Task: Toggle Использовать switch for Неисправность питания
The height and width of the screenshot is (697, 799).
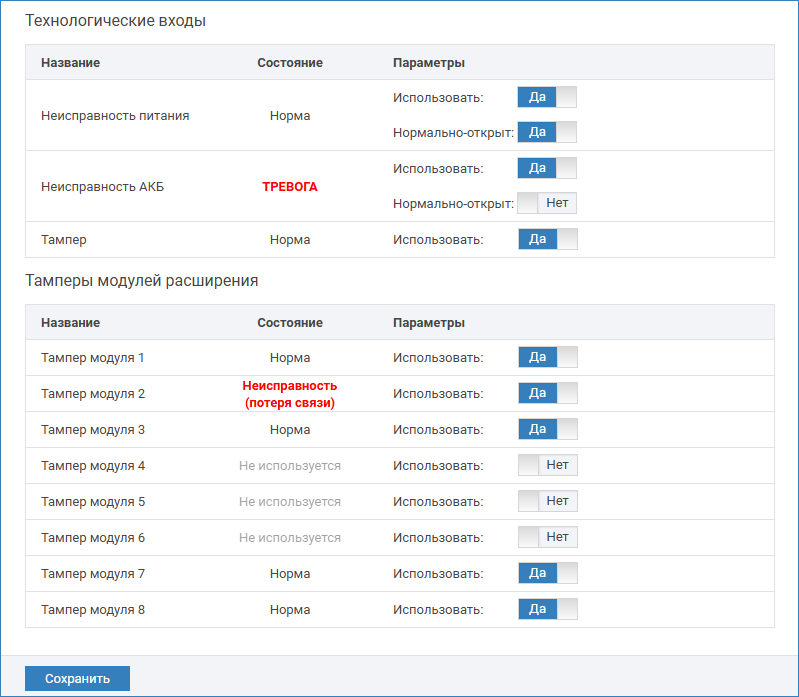Action: (547, 97)
